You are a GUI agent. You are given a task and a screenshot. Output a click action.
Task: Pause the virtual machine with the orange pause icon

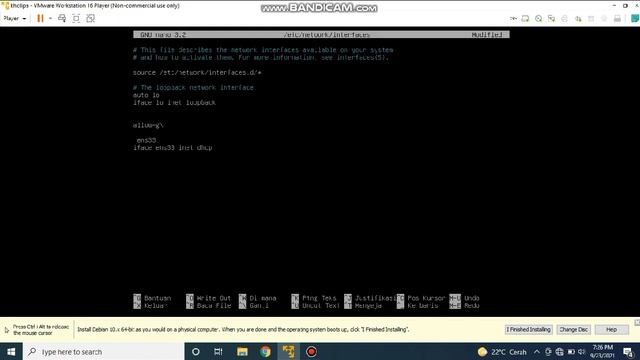40,18
